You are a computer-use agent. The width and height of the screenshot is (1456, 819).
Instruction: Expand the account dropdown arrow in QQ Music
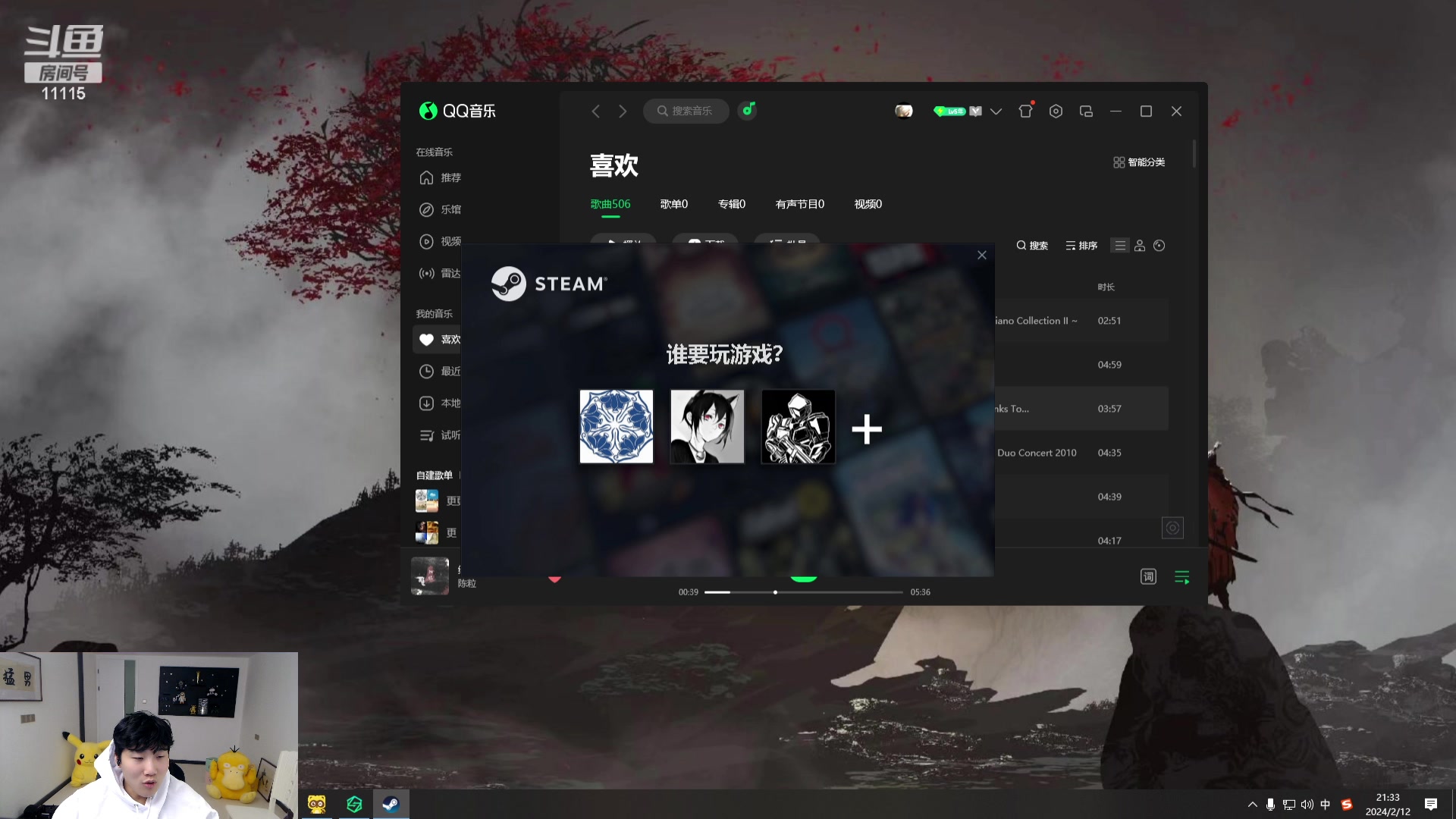996,111
